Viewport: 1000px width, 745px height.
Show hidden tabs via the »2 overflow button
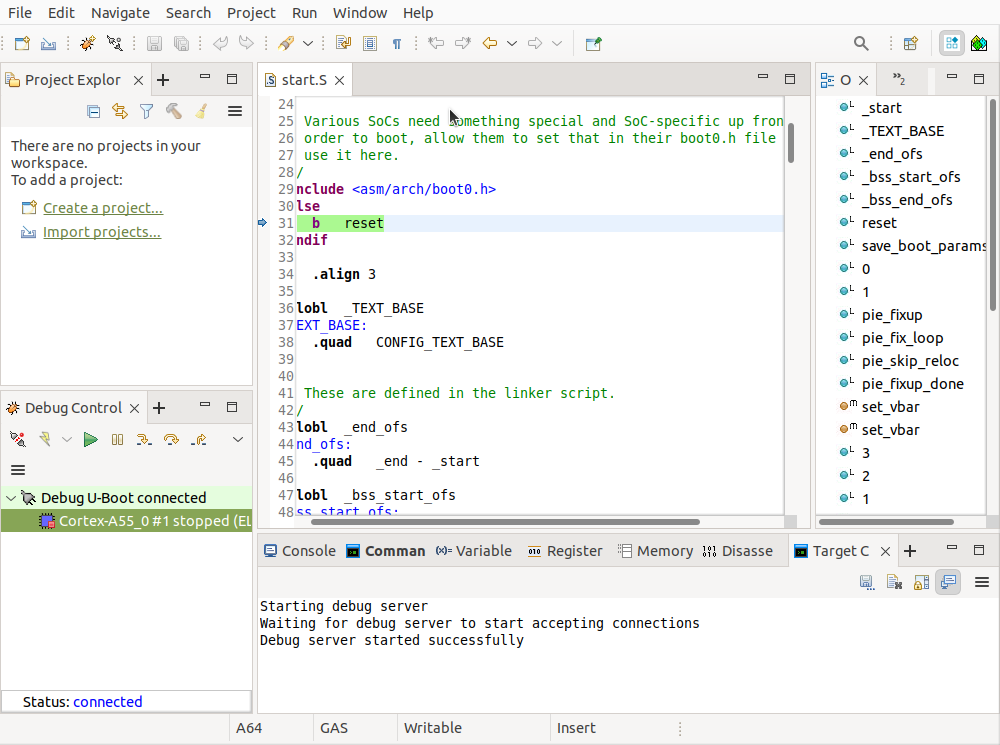pyautogui.click(x=898, y=80)
